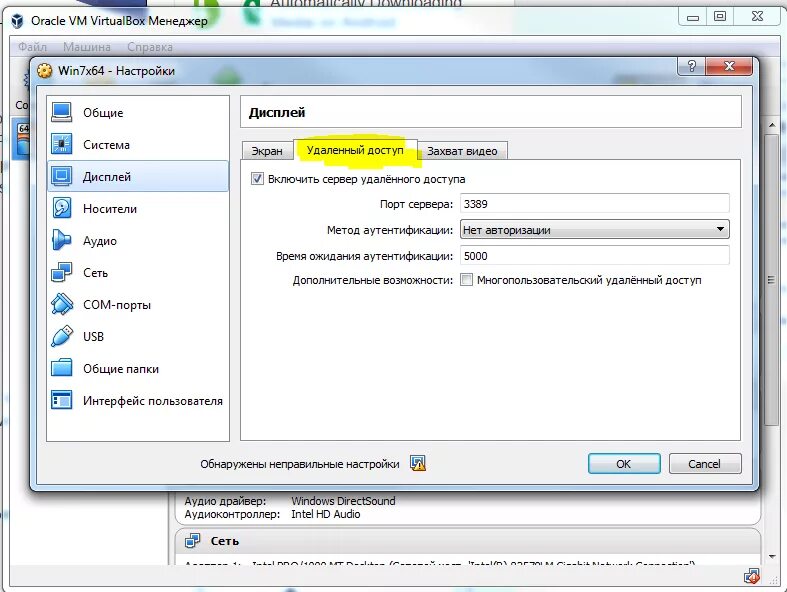Select the COM-порты connector icon
This screenshot has width=787, height=592.
(62, 304)
